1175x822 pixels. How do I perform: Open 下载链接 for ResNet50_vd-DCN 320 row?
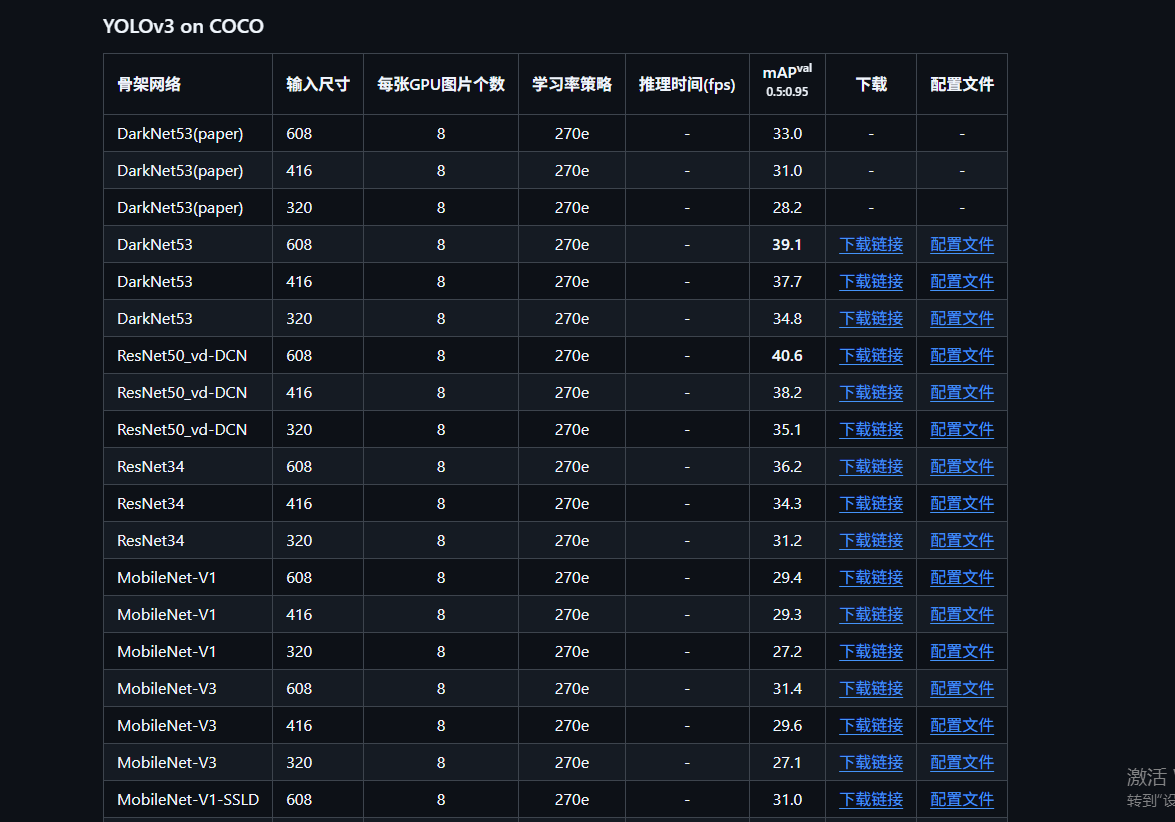tap(871, 429)
